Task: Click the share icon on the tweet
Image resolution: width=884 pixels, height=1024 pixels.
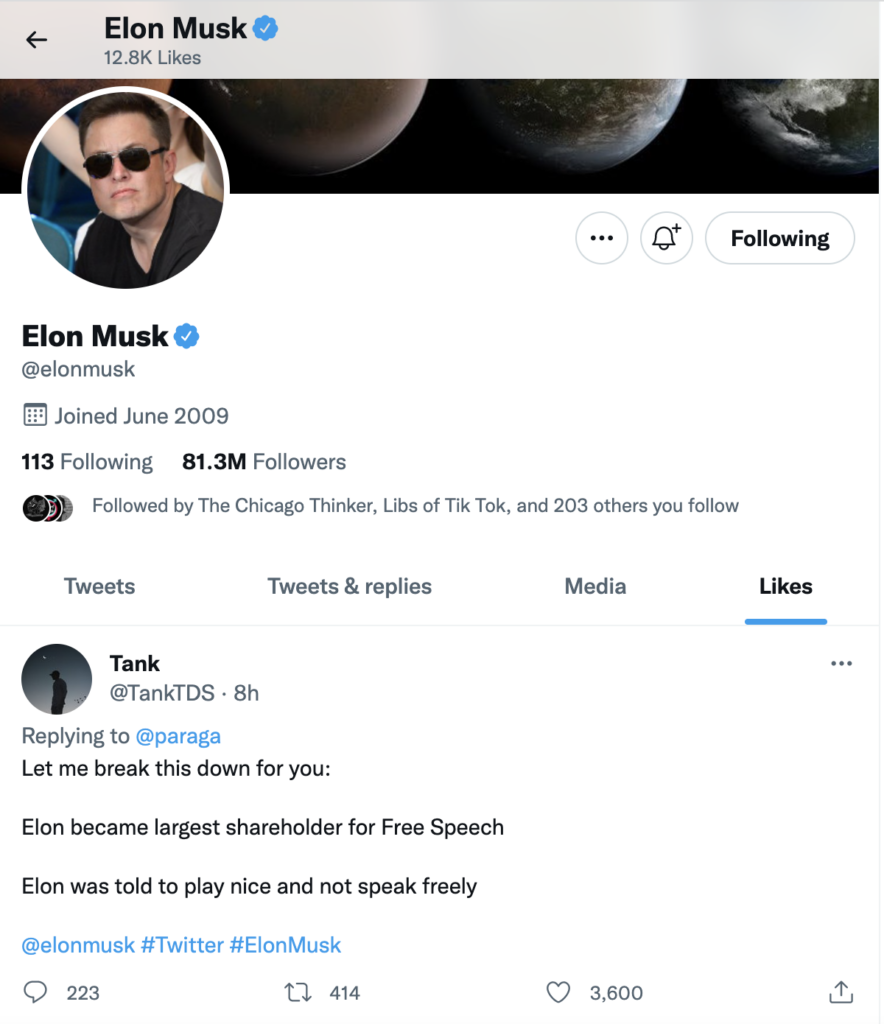Action: point(840,992)
